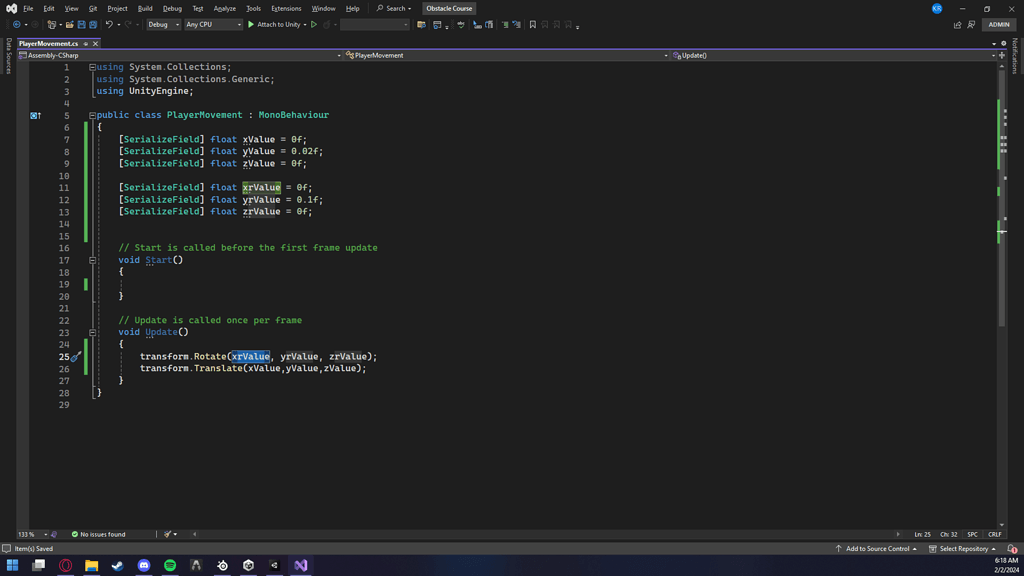
Task: Click the bookmark icon in the toolbar
Action: coord(532,25)
